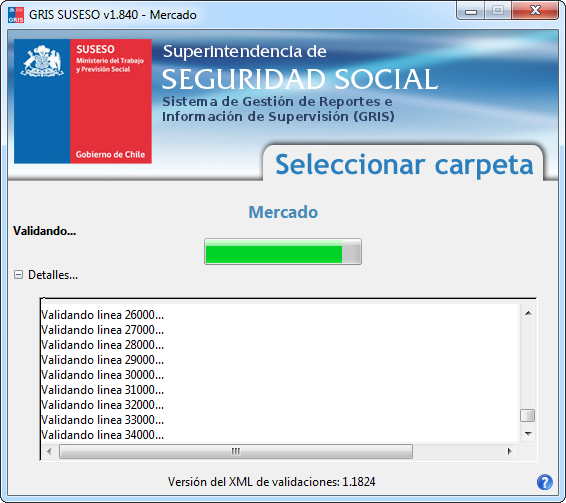The image size is (566, 503).
Task: Click the horizontal scrollbar thumb in log
Action: (236, 451)
